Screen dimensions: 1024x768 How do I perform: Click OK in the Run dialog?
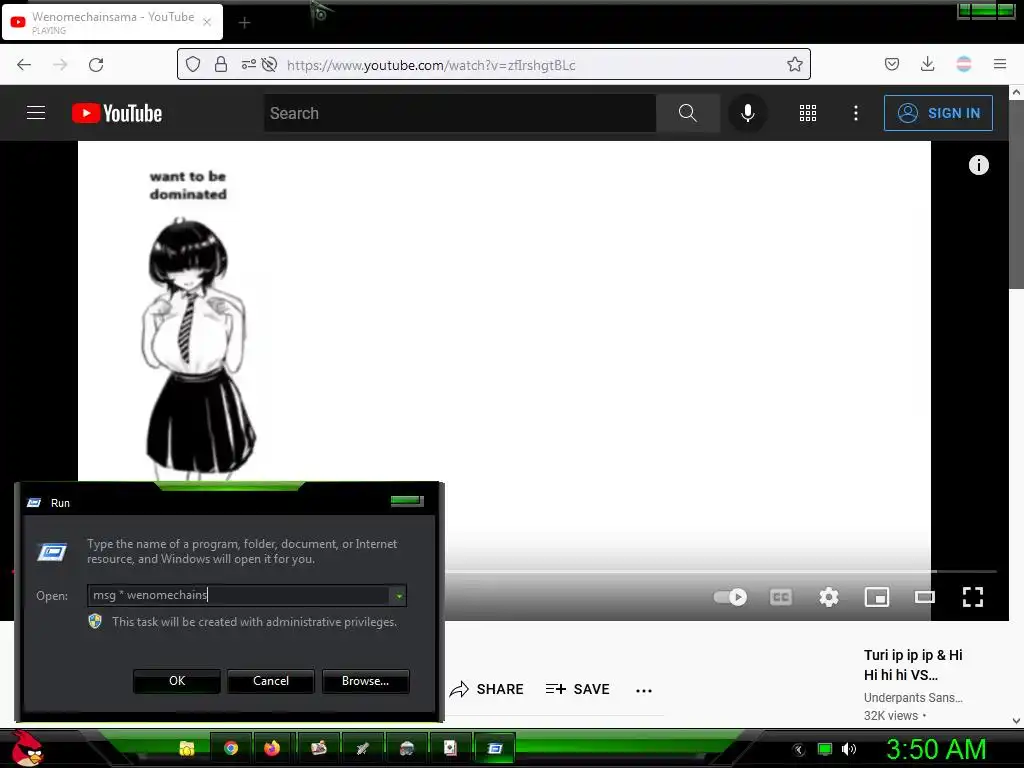tap(177, 680)
